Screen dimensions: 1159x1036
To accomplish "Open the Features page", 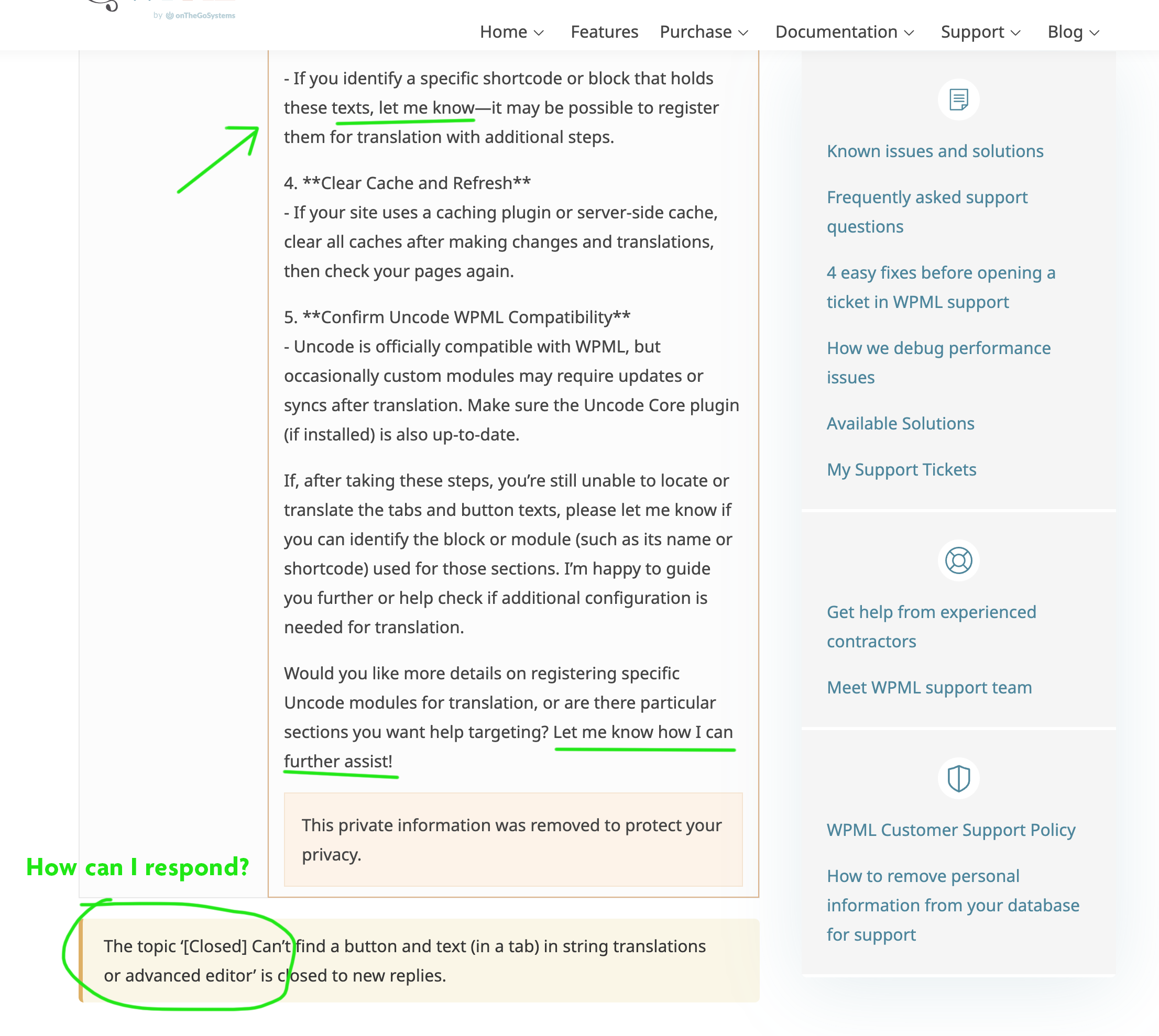I will (604, 32).
